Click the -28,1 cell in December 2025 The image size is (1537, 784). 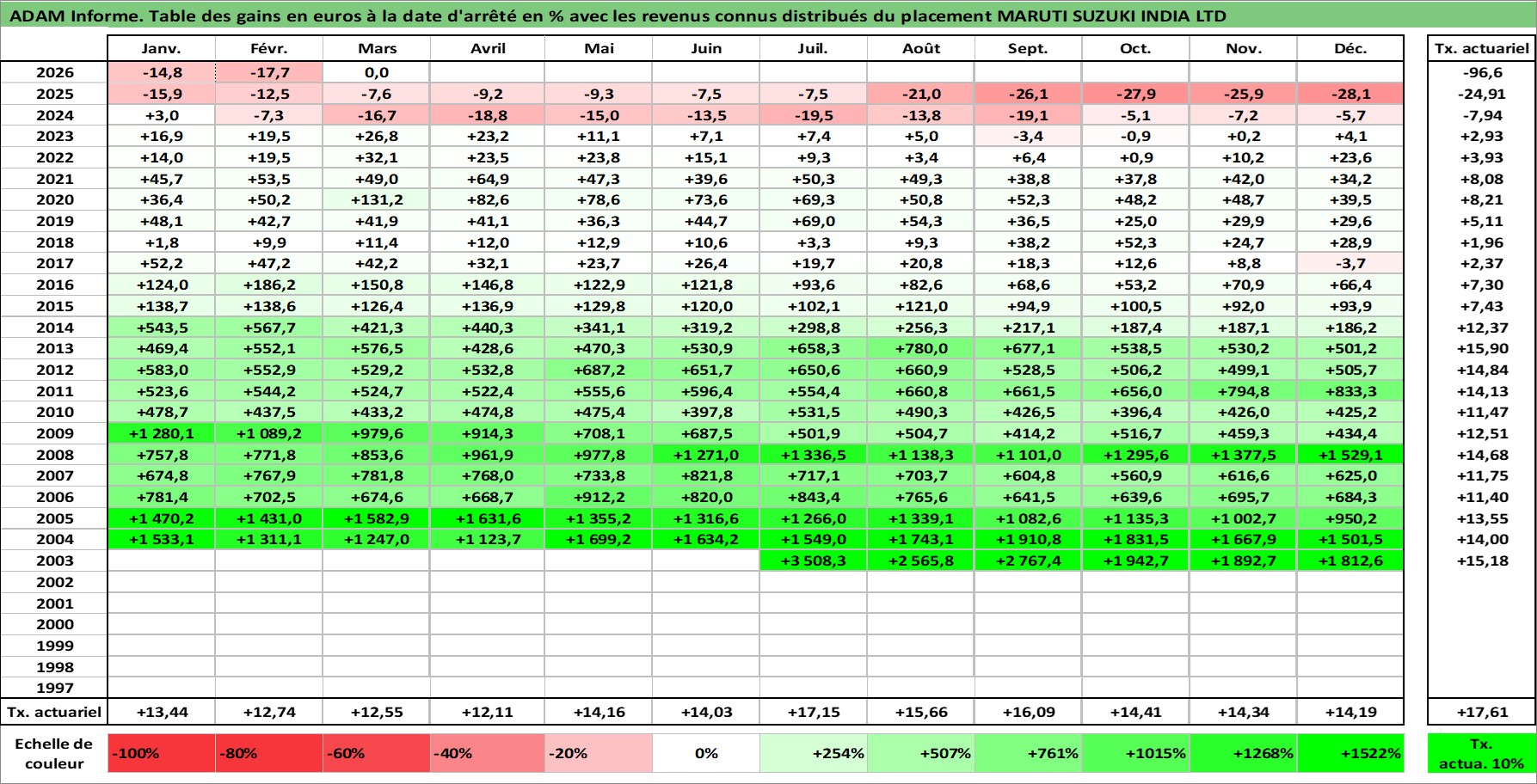(x=1350, y=94)
